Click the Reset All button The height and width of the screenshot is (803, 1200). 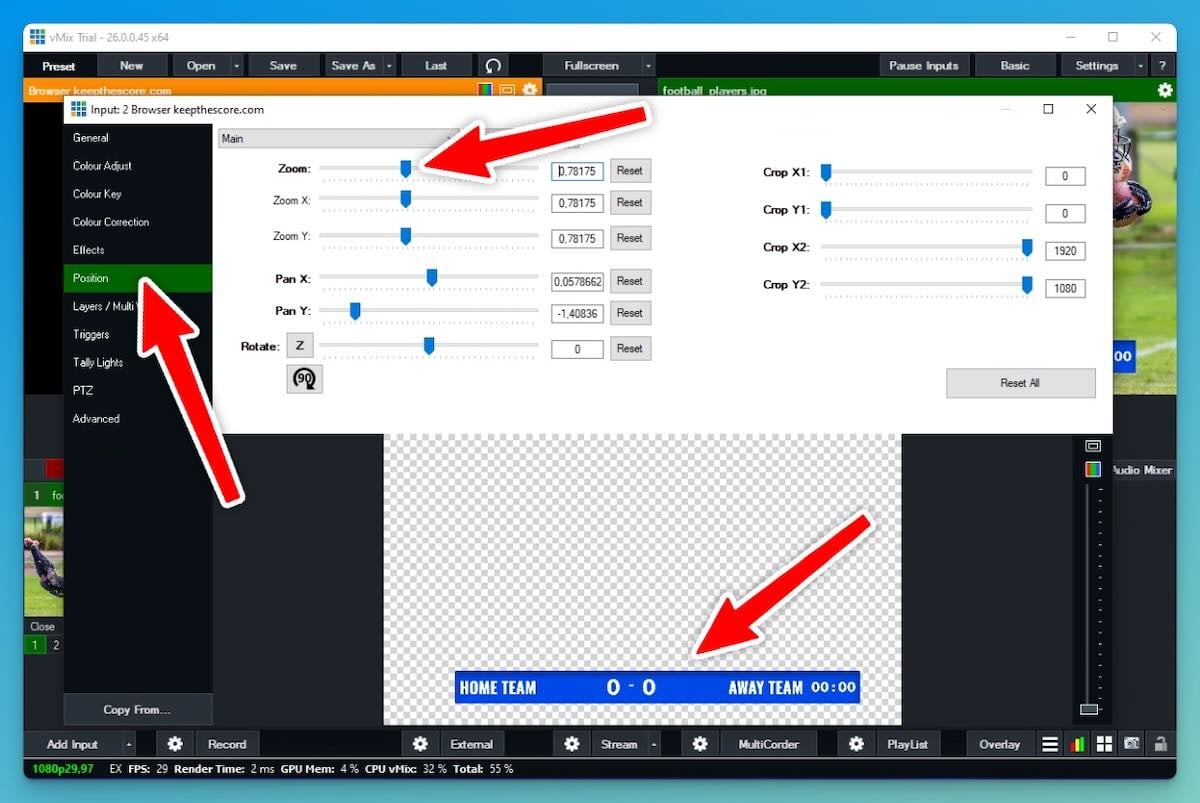[x=1020, y=382]
